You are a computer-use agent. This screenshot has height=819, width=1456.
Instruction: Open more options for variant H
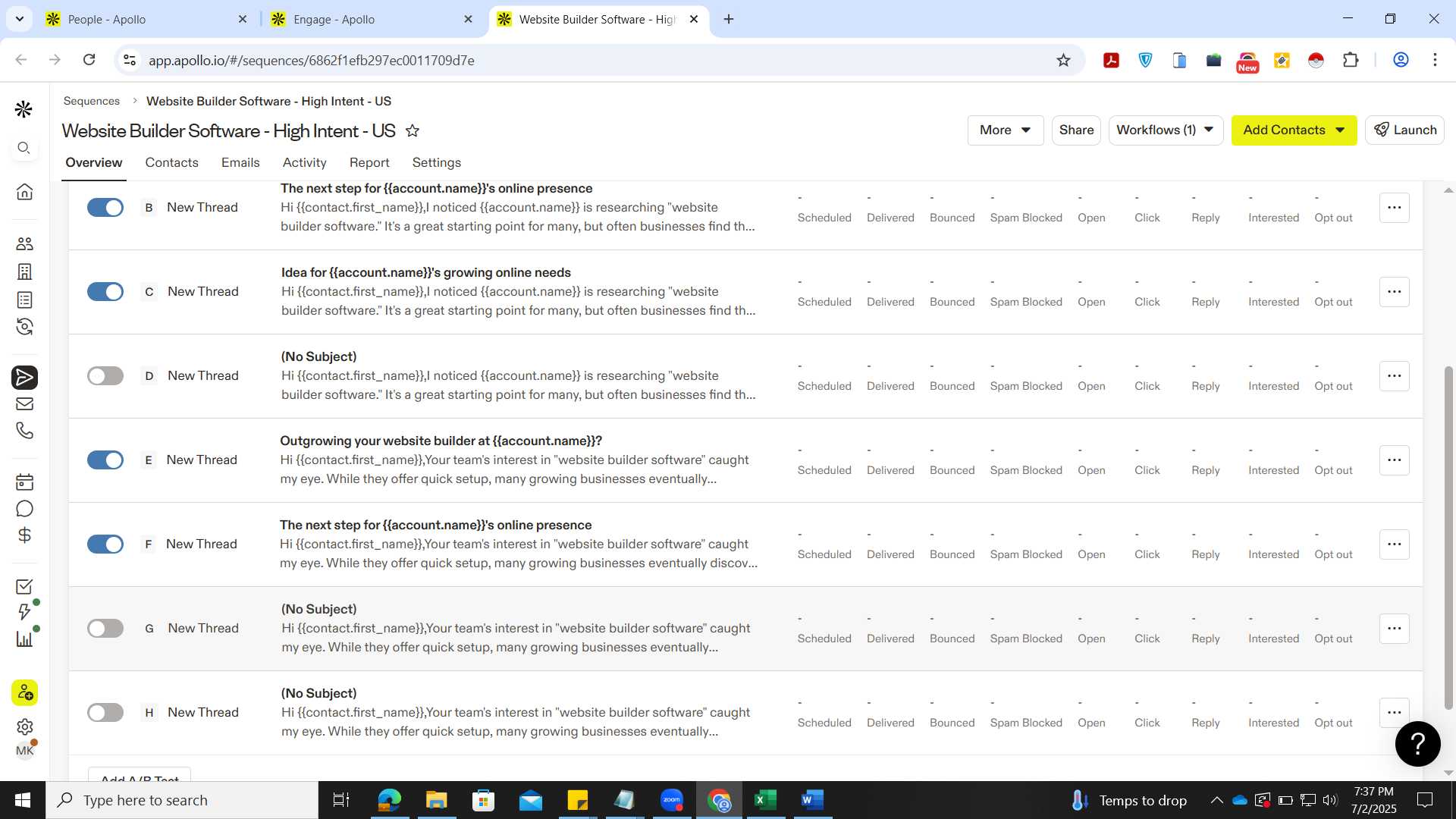click(x=1394, y=713)
